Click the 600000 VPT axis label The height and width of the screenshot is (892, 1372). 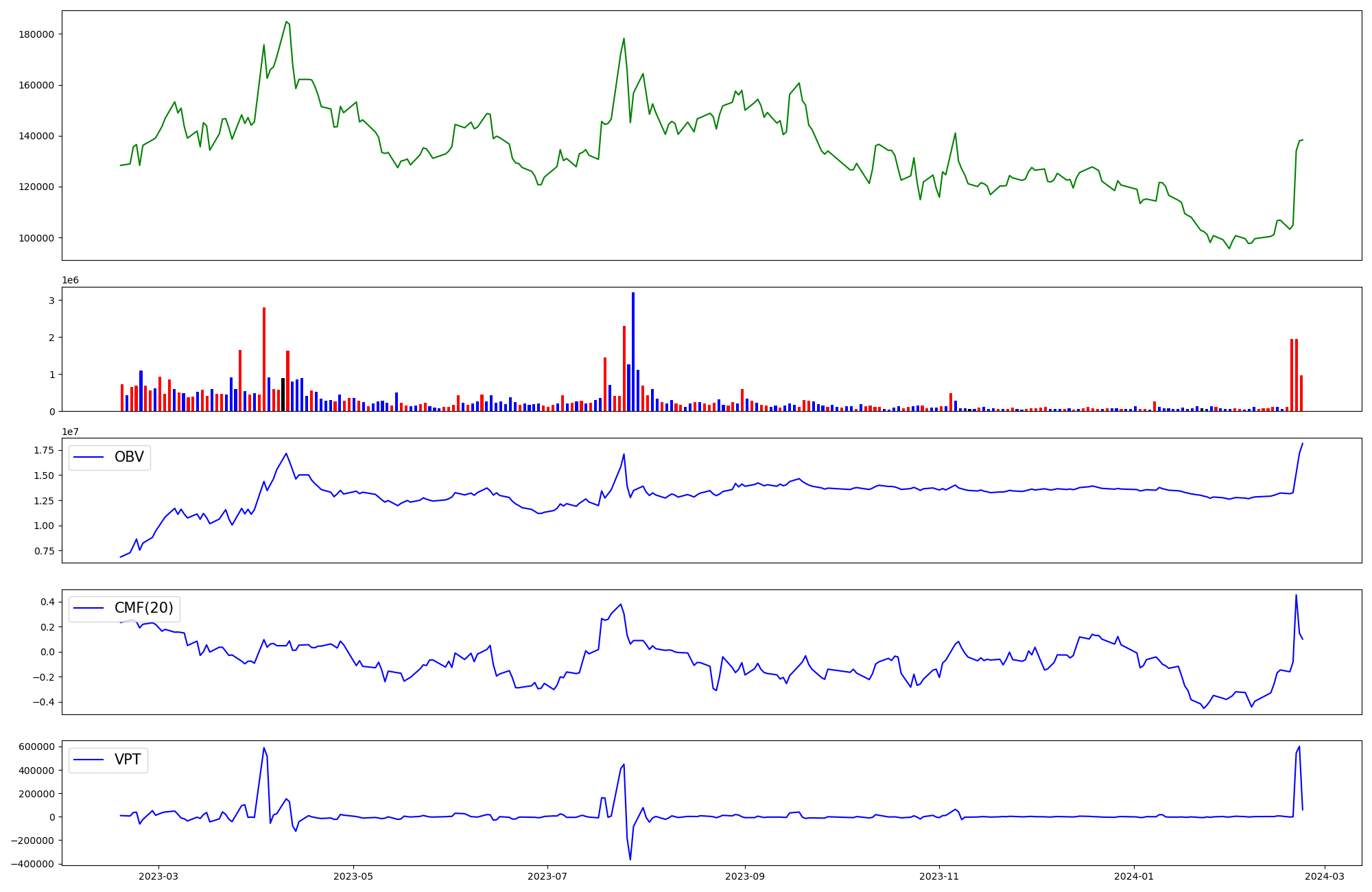(x=36, y=747)
